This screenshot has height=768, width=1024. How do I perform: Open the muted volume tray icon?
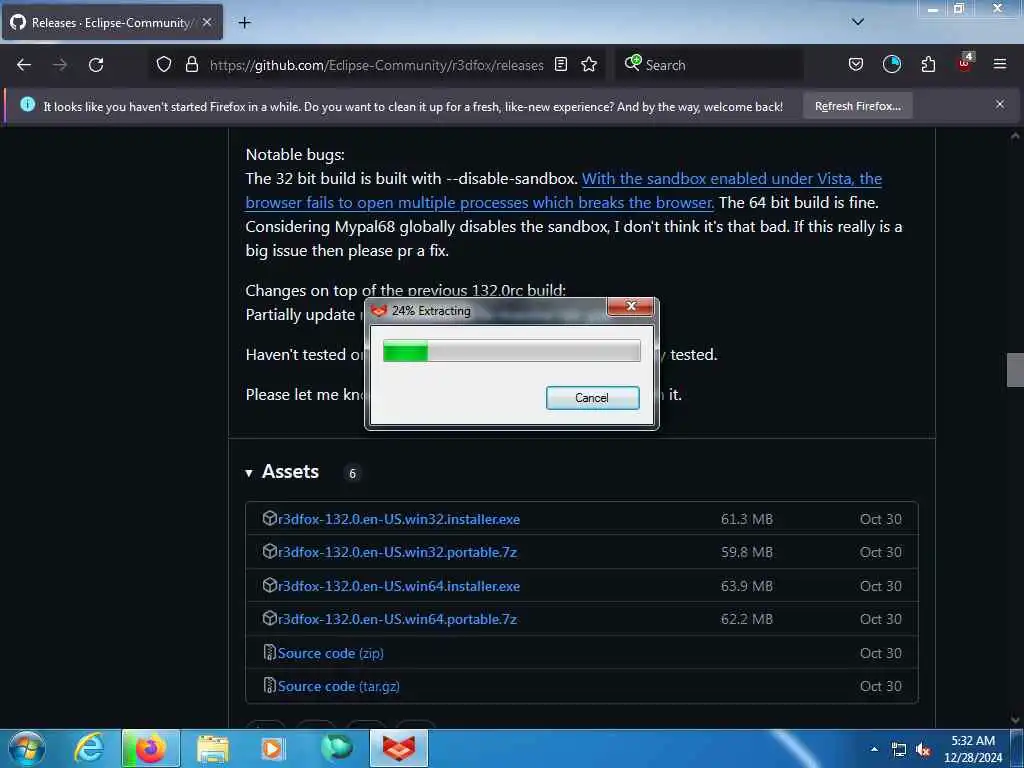coord(923,750)
